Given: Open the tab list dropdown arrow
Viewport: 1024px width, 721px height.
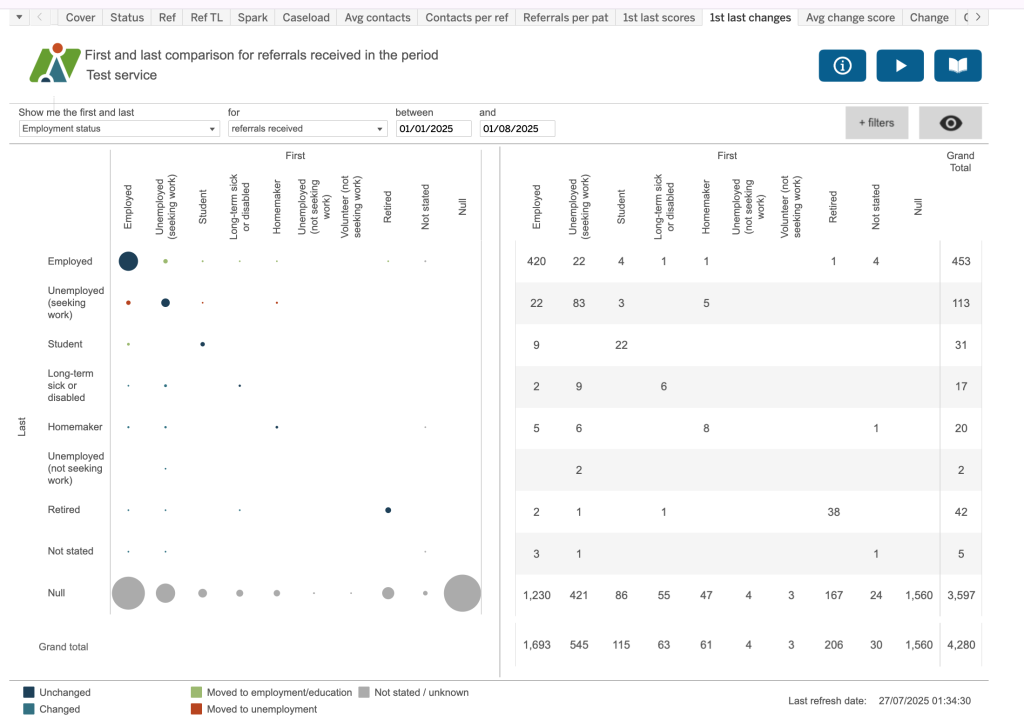Looking at the screenshot, I should tap(19, 17).
